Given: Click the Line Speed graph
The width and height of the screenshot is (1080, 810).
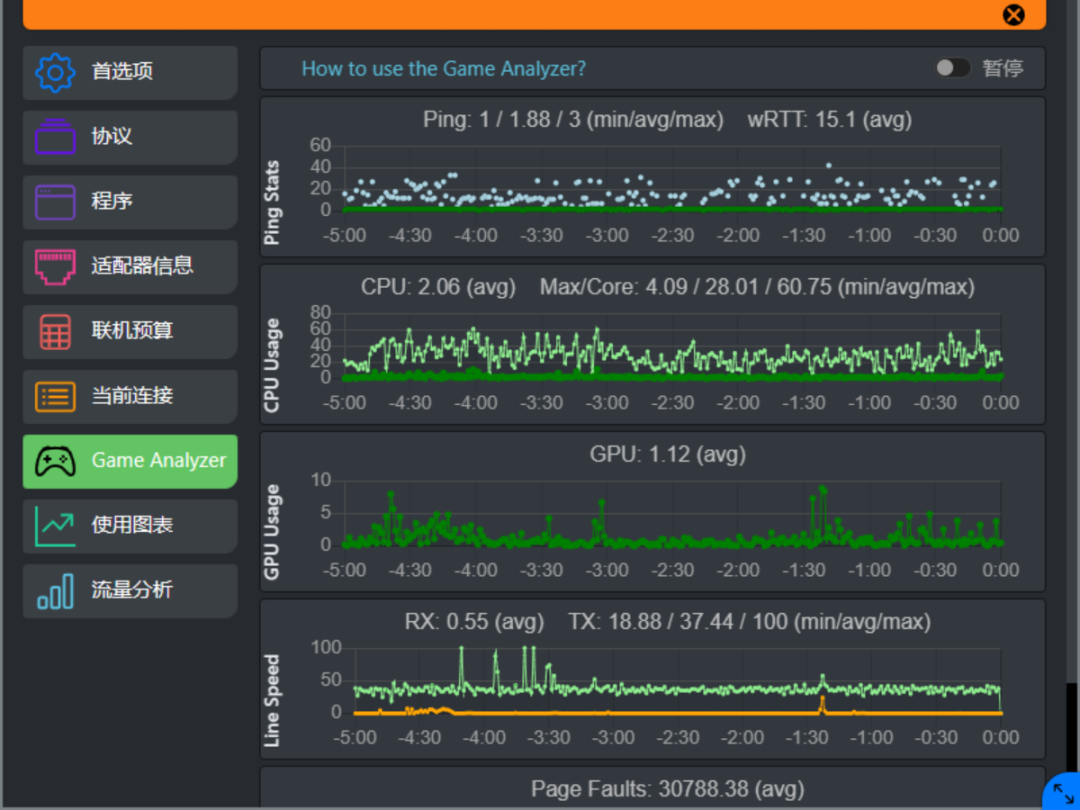Looking at the screenshot, I should [x=676, y=680].
